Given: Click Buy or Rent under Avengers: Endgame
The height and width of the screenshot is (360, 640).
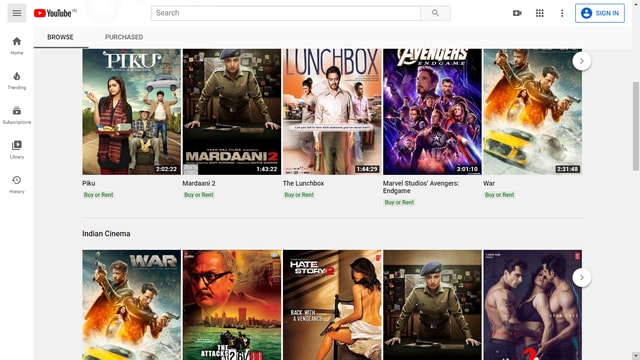Looking at the screenshot, I should coord(399,202).
